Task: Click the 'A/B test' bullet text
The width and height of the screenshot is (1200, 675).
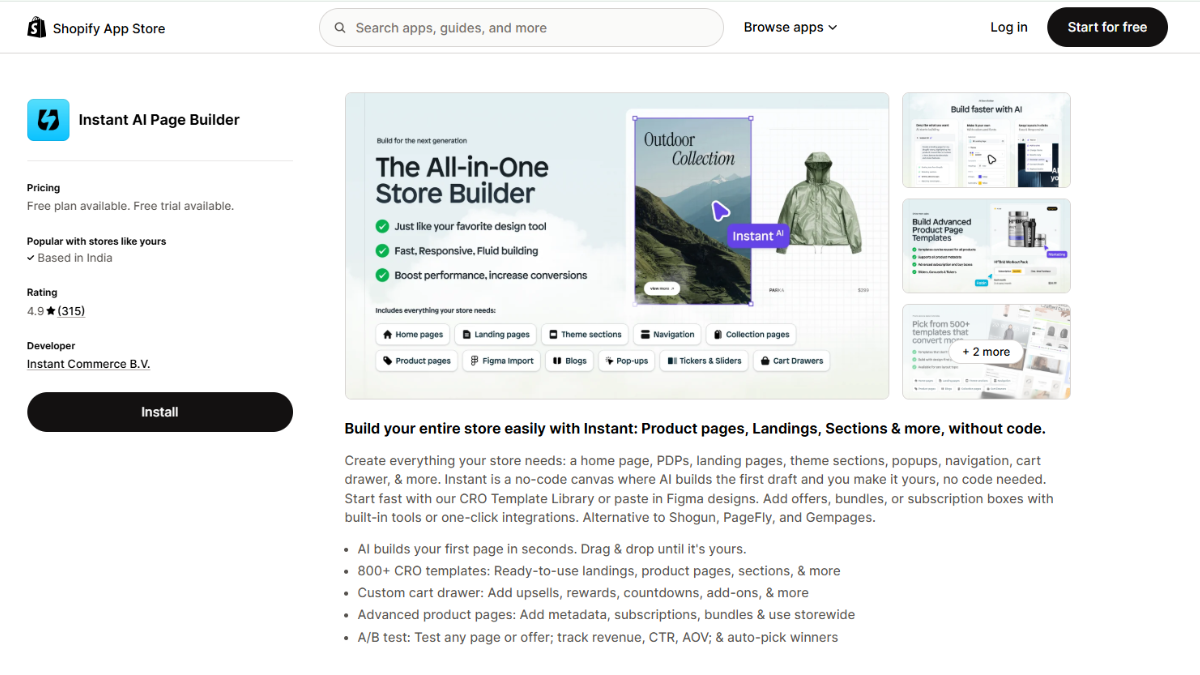Action: 598,637
